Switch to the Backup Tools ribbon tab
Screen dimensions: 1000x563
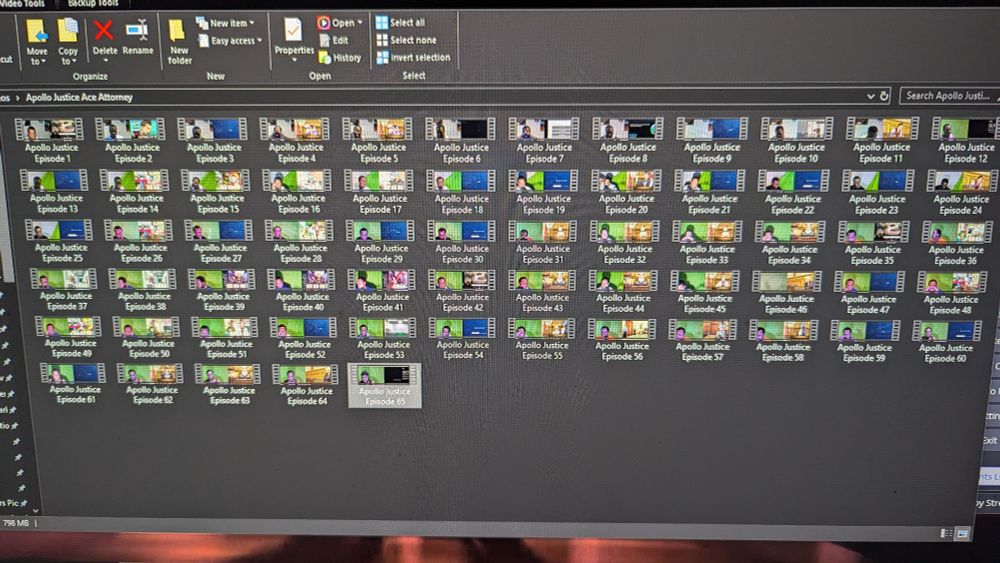pyautogui.click(x=93, y=4)
